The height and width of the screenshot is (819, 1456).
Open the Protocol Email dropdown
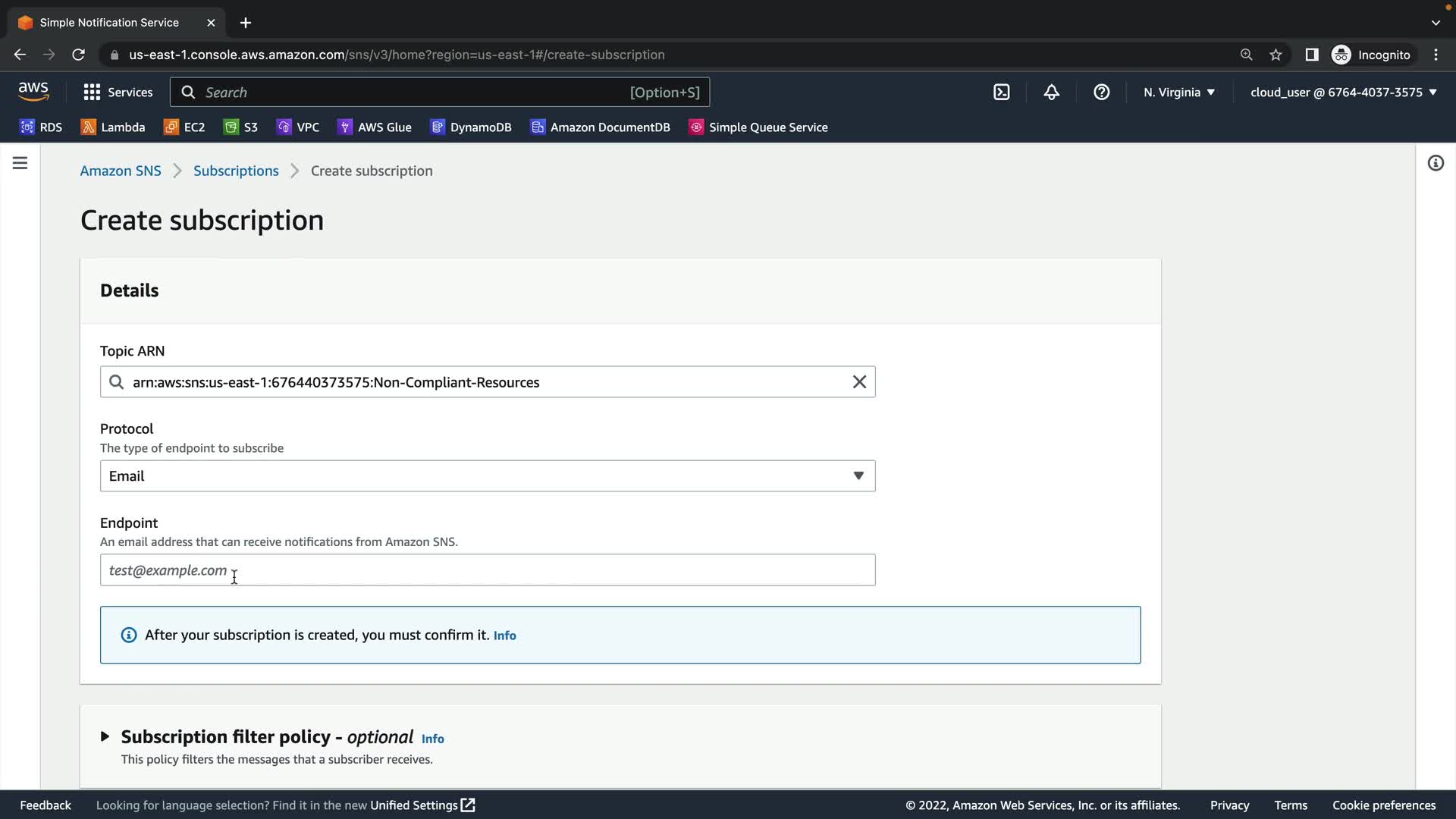(x=487, y=476)
